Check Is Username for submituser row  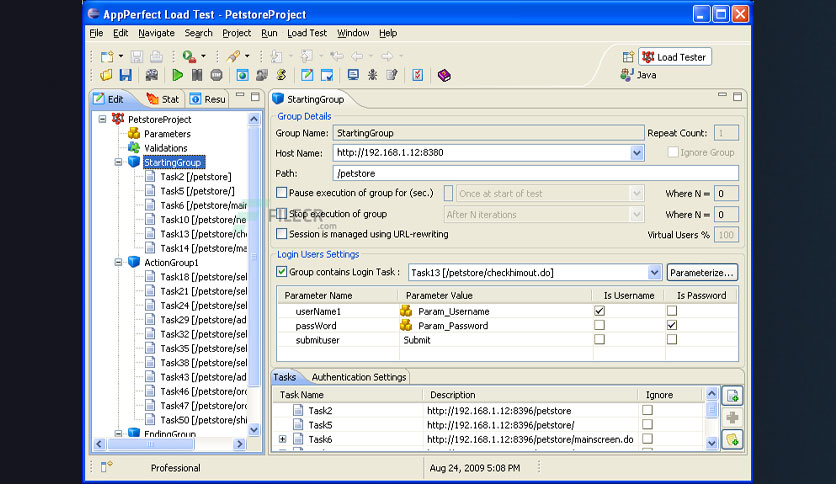(x=599, y=339)
